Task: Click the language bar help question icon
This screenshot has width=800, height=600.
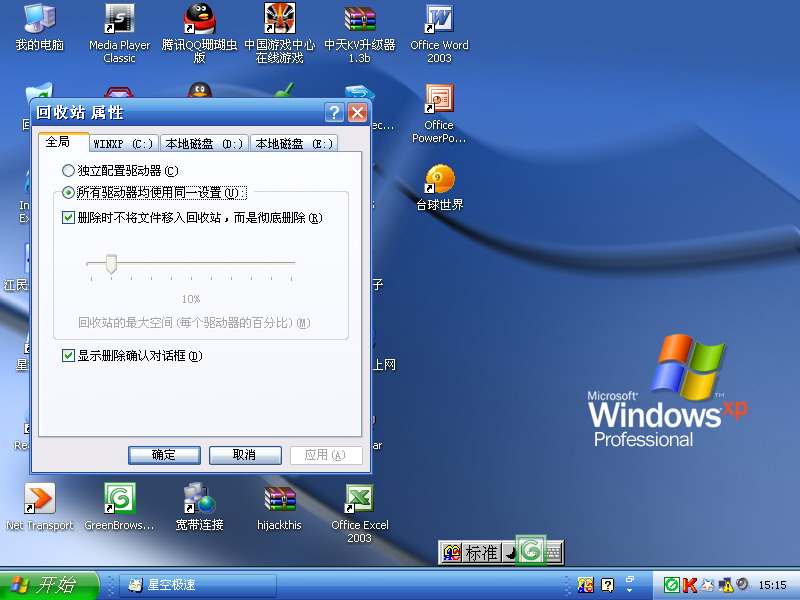Action: (607, 585)
